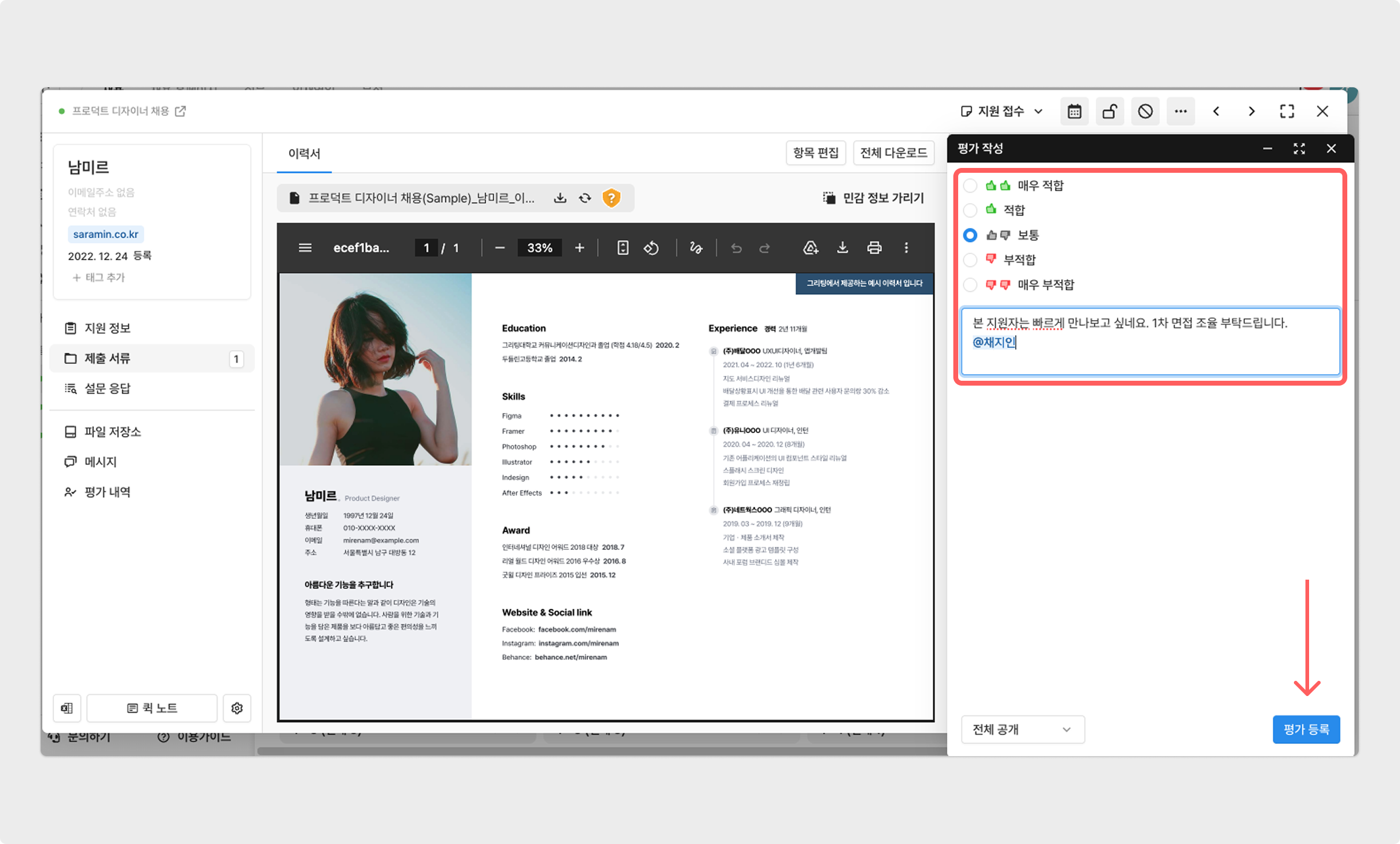Image resolution: width=1400 pixels, height=844 pixels.
Task: Click the applicant resume photo
Action: 376,369
